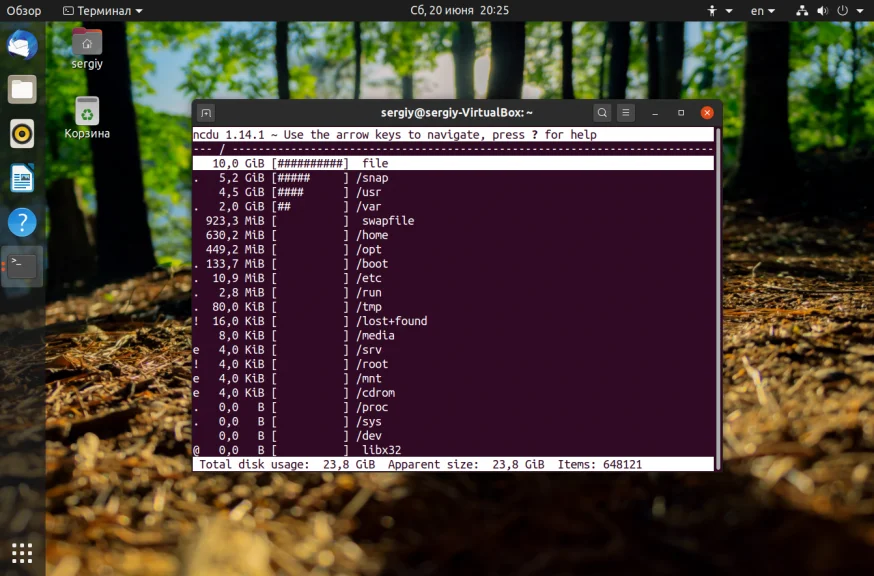Select the Корзина trash desktop icon

(87, 118)
